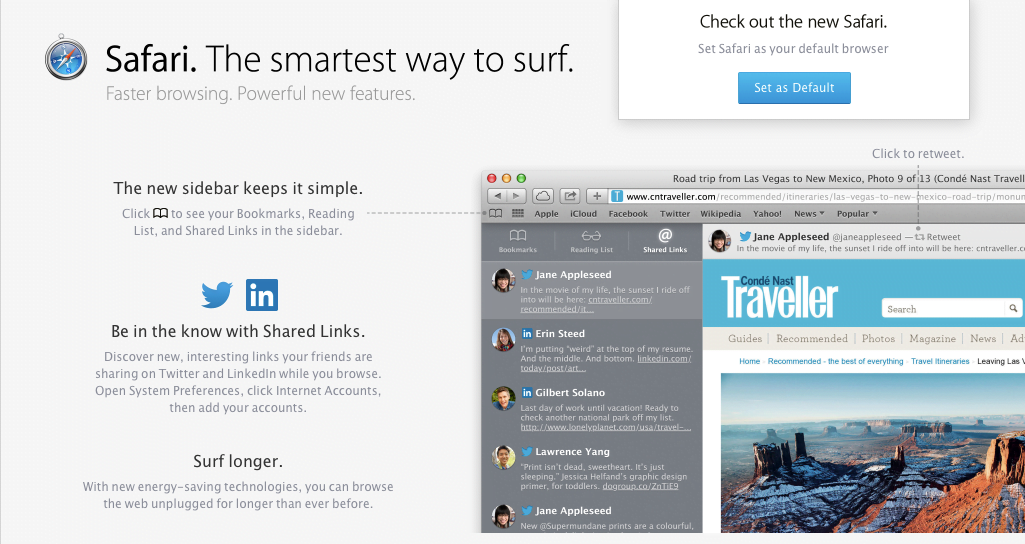1025x544 pixels.
Task: Click the Share icon in toolbar
Action: coord(570,196)
